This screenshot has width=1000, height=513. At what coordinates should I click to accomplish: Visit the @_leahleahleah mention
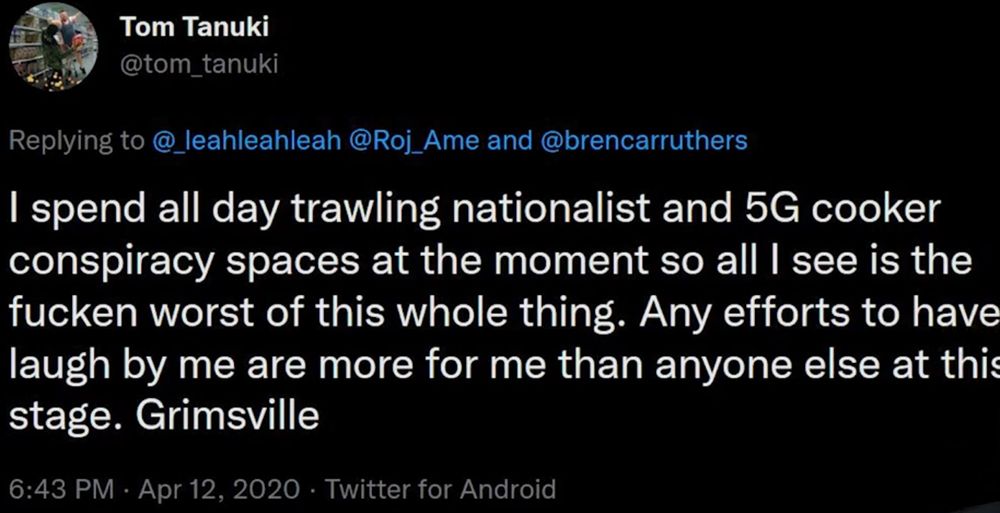pyautogui.click(x=247, y=141)
